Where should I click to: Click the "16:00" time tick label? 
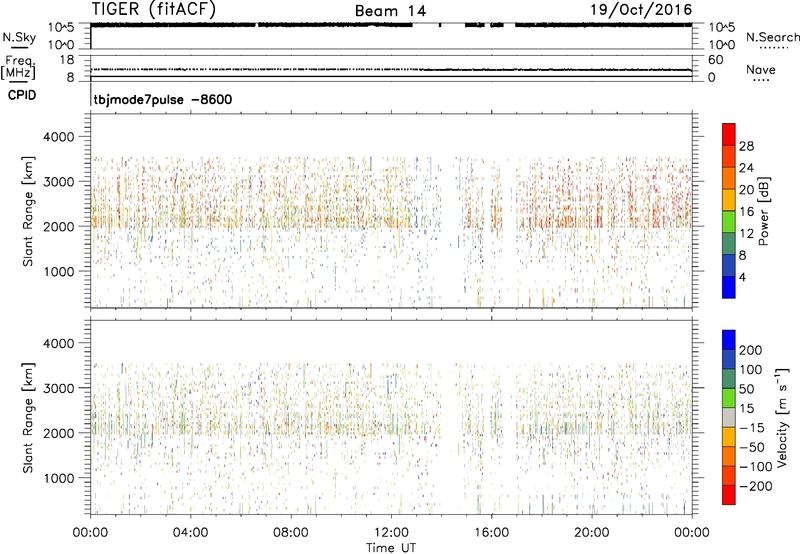click(x=491, y=533)
